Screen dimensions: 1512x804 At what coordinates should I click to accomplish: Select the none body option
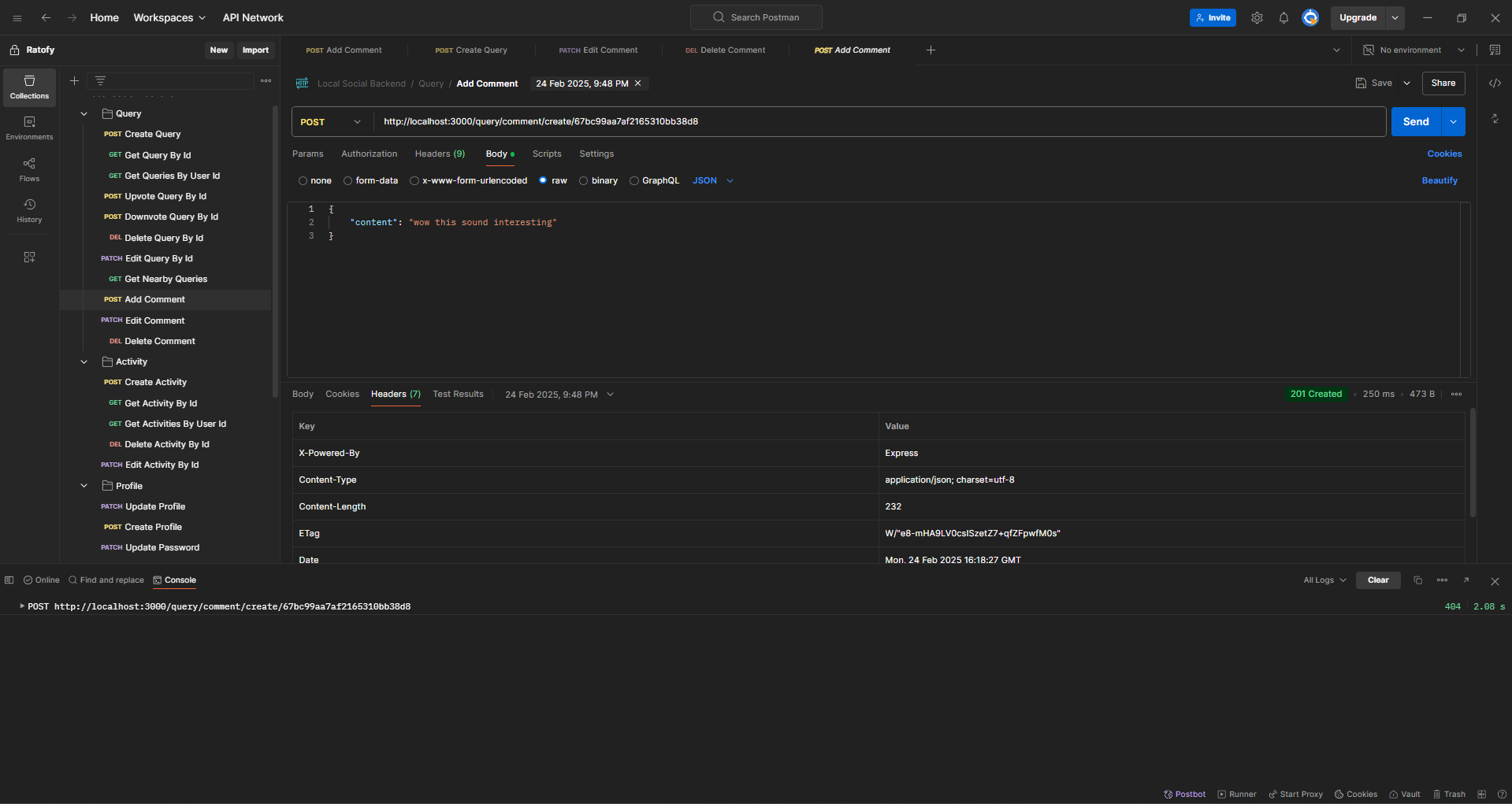(x=303, y=180)
